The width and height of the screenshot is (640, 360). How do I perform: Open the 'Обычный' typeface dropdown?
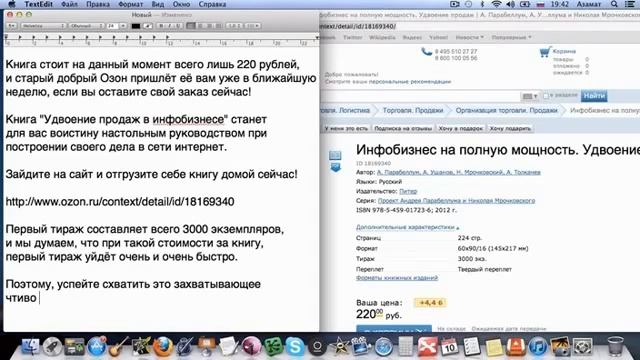pyautogui.click(x=86, y=26)
